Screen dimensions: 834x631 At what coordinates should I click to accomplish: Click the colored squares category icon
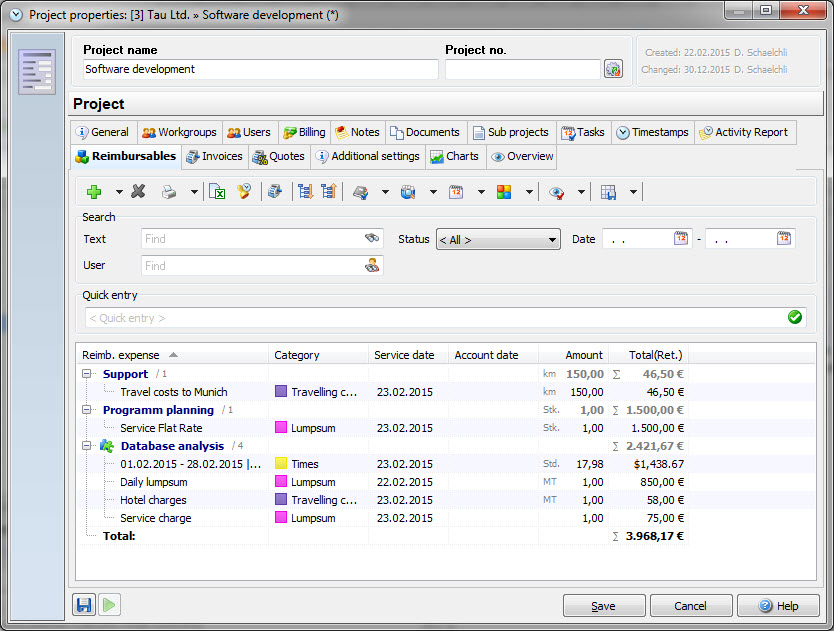click(504, 192)
